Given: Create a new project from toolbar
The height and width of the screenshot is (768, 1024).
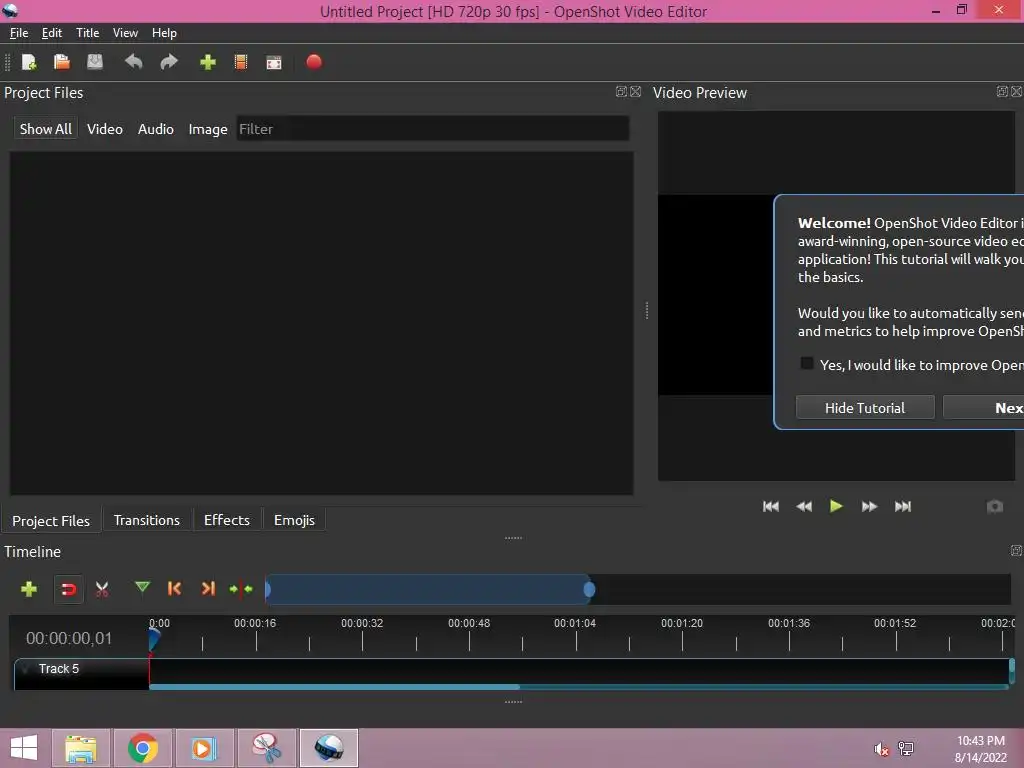Looking at the screenshot, I should [29, 62].
